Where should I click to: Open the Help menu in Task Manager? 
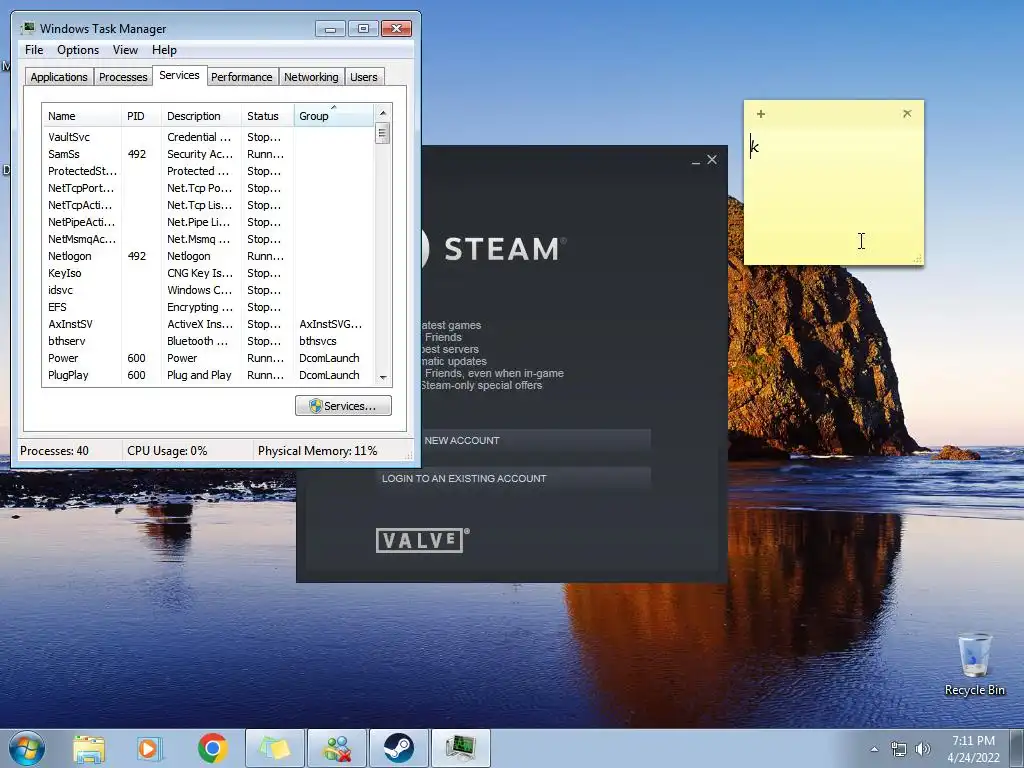click(x=164, y=50)
